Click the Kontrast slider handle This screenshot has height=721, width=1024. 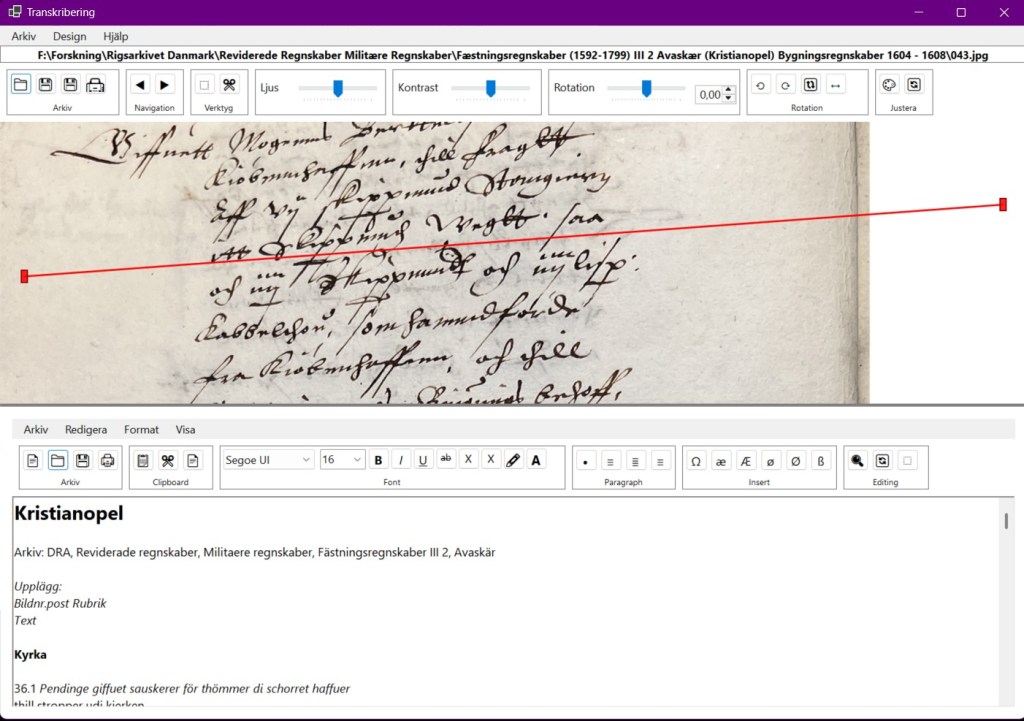491,88
